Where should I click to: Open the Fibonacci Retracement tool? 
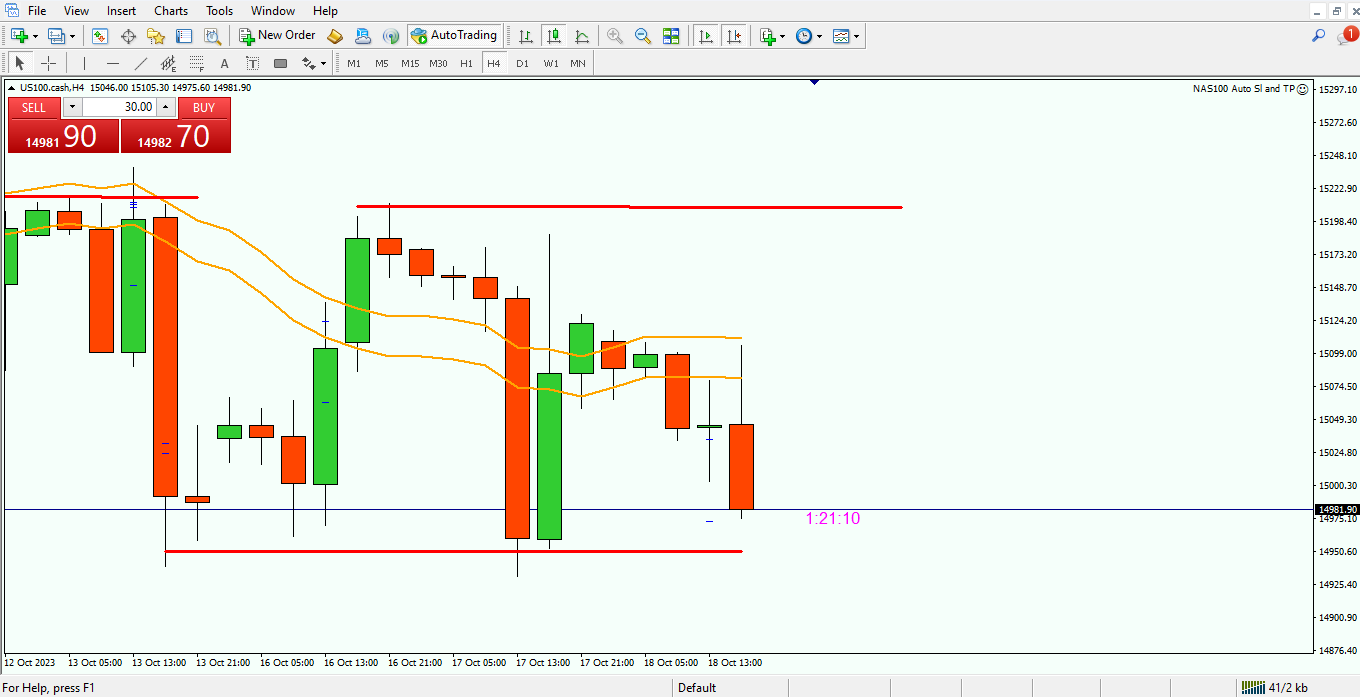(197, 62)
